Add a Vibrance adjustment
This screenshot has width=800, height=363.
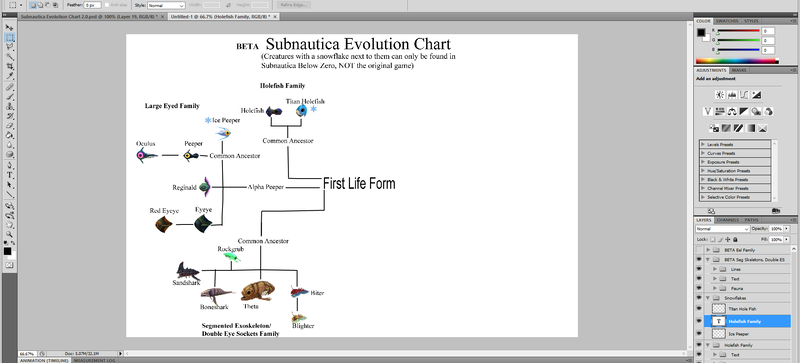point(708,111)
